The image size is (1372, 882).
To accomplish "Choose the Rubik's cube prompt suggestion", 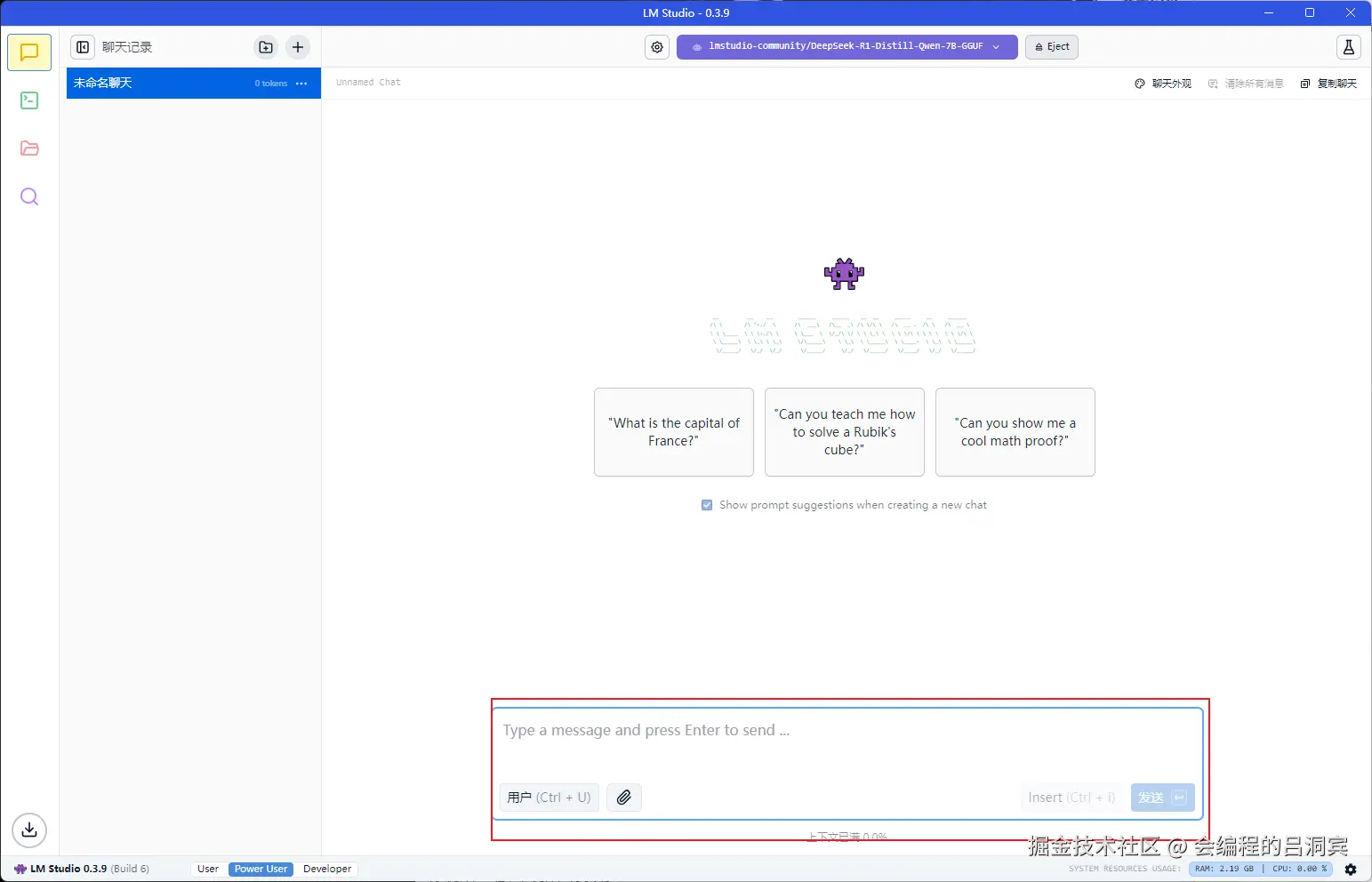I will pyautogui.click(x=845, y=432).
